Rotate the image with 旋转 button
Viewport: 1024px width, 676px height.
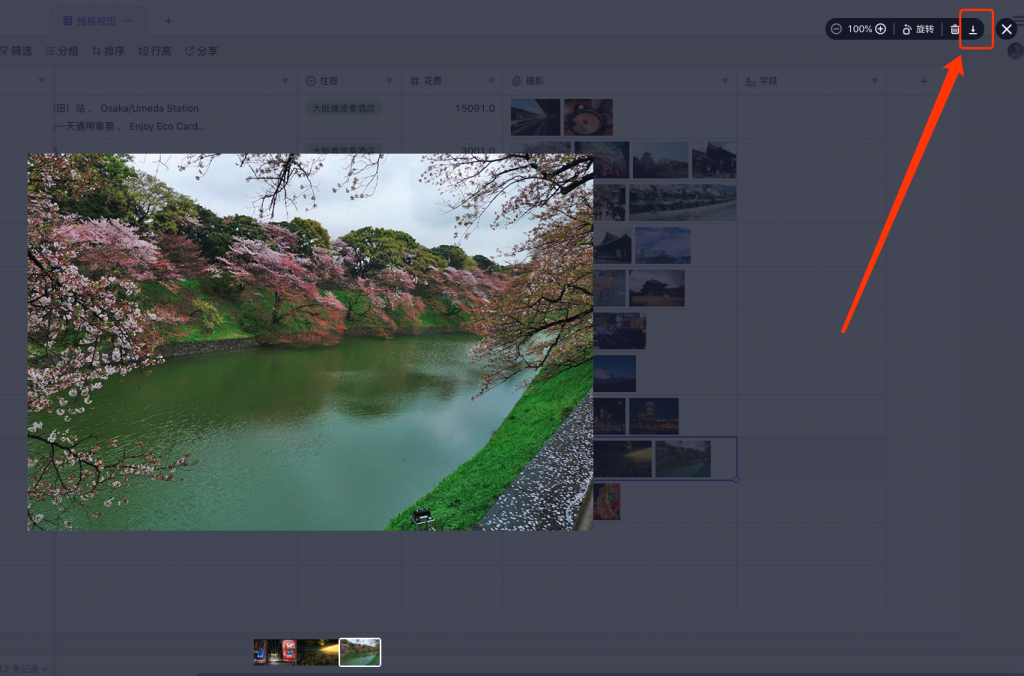point(918,29)
